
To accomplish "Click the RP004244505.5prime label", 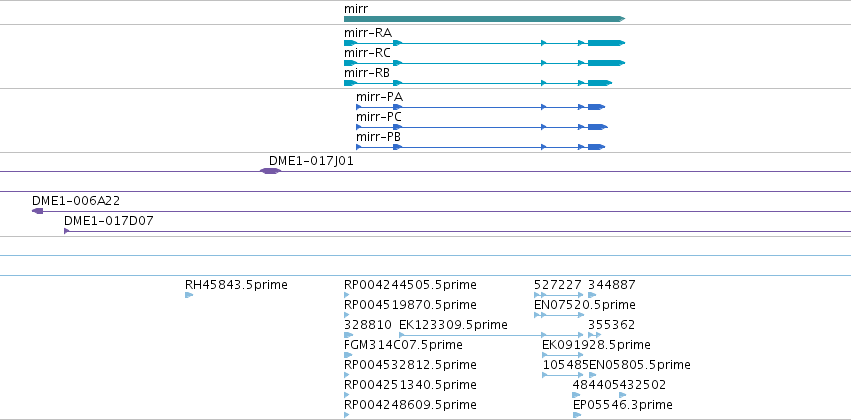I will [x=410, y=285].
